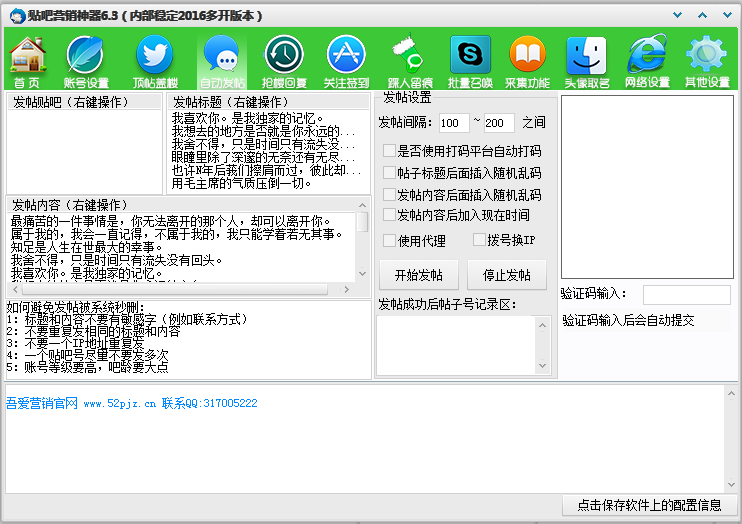The width and height of the screenshot is (742, 524).
Task: Click the 批量召唤 Skype icon
Action: tap(470, 58)
